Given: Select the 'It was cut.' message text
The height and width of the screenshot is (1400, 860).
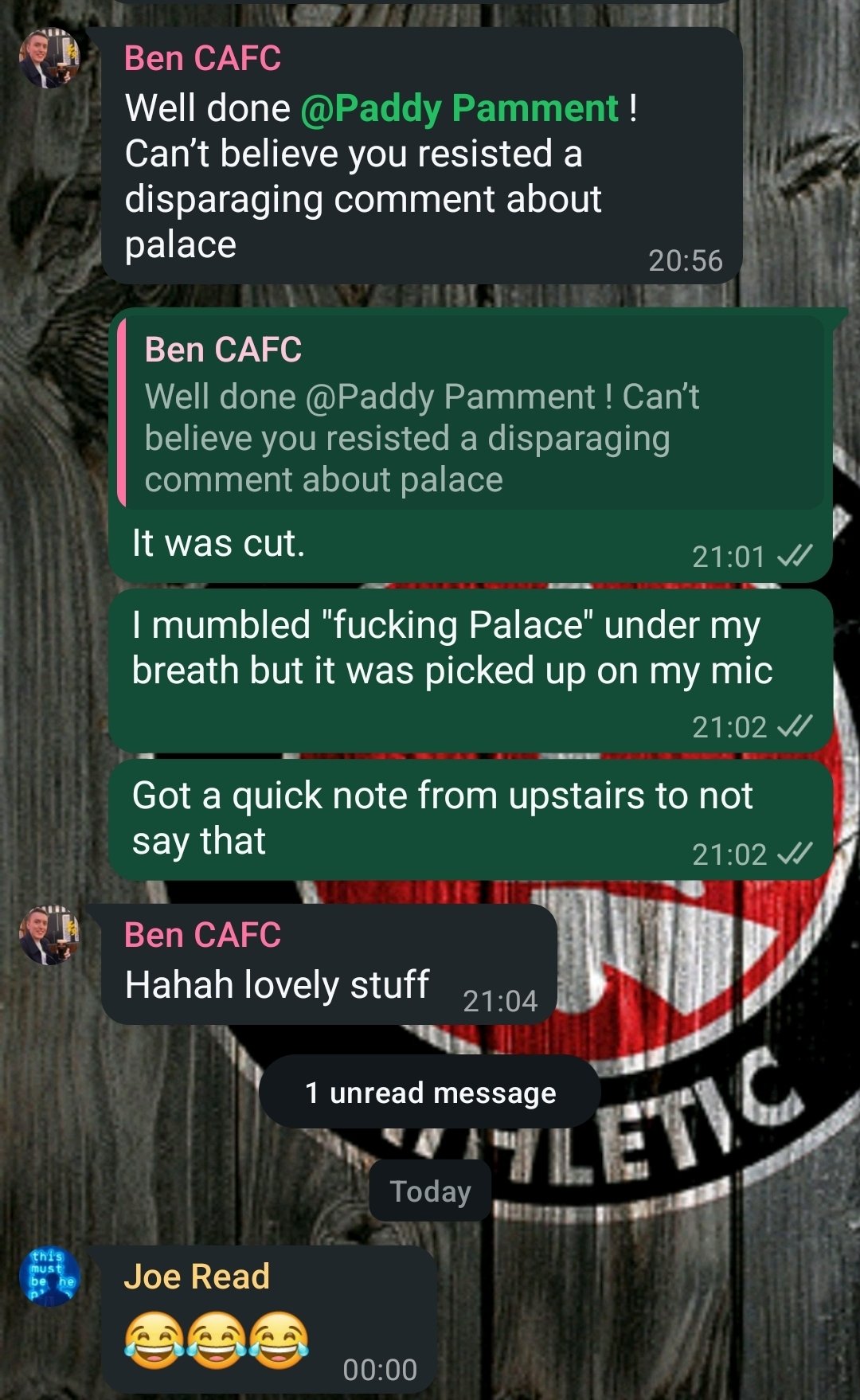Looking at the screenshot, I should (x=219, y=543).
